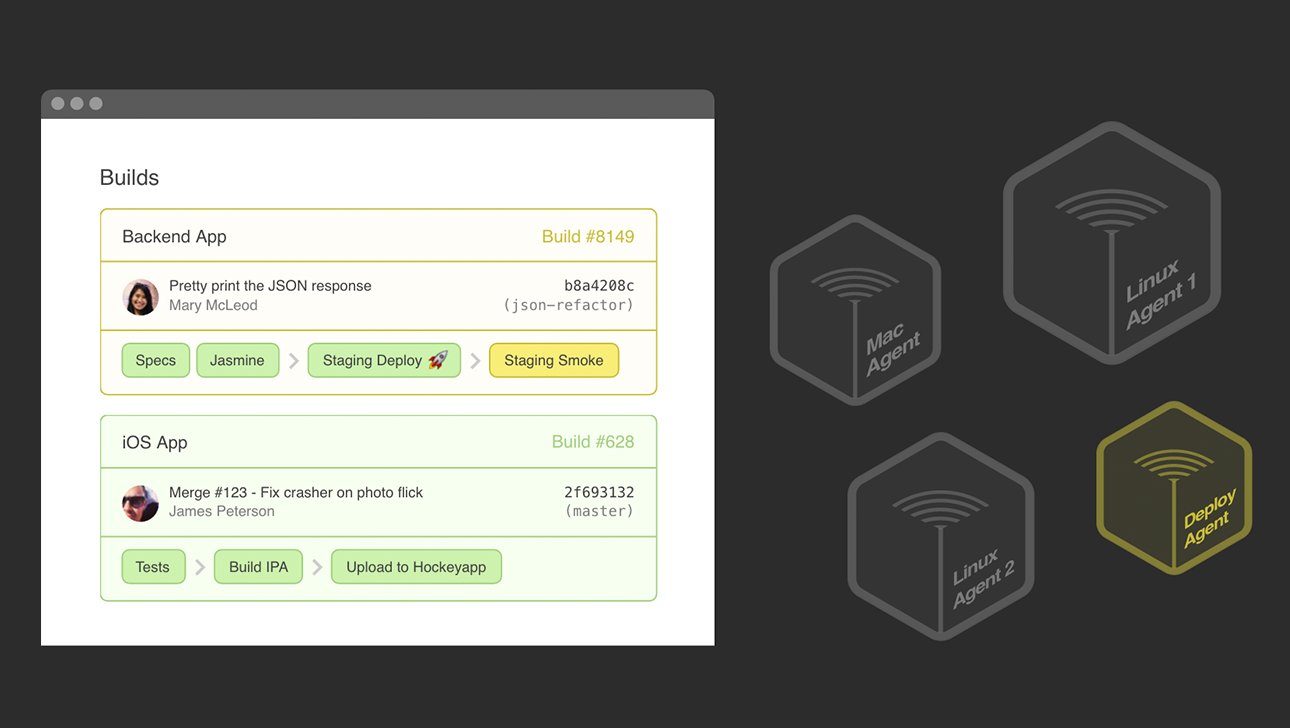The image size is (1290, 728).
Task: Open the running Staging Smoke step
Action: 554,360
